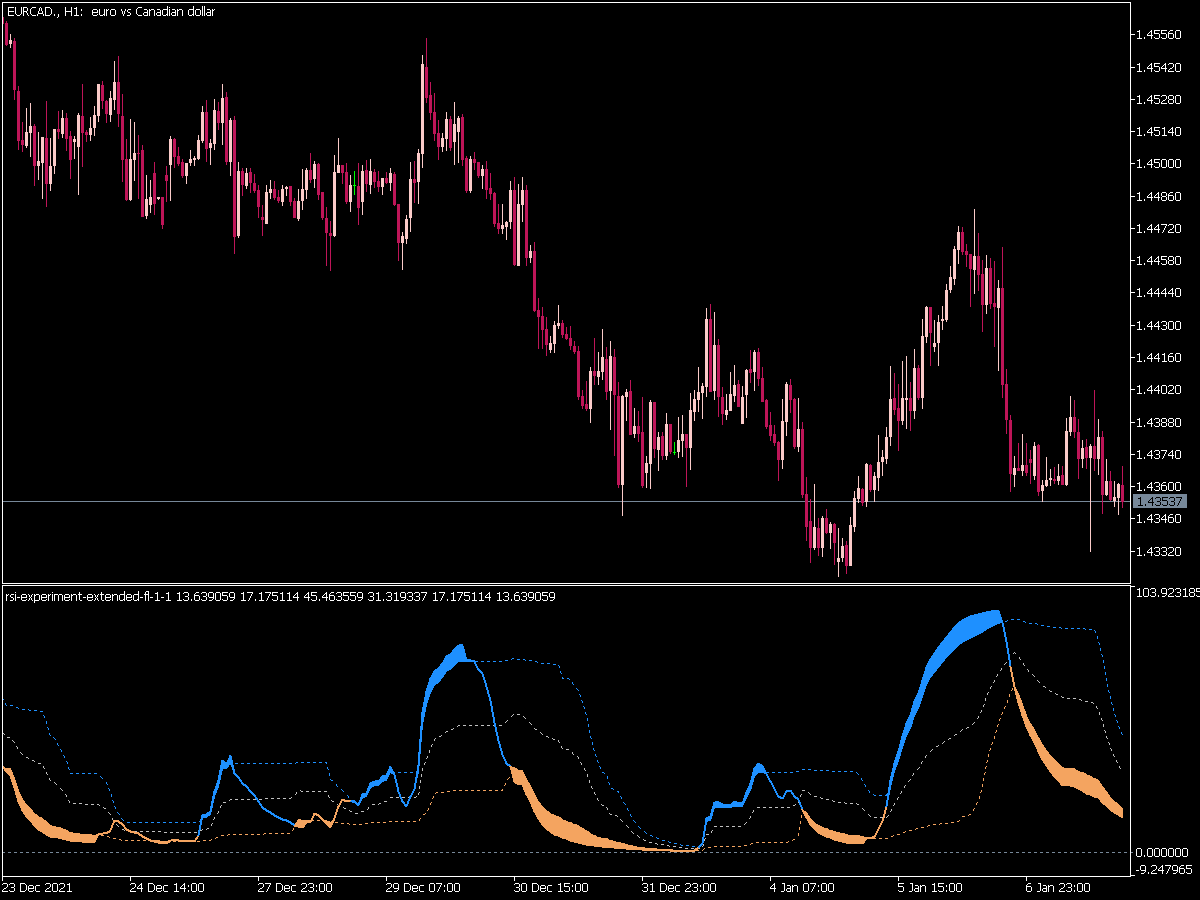Click the price scale value 1.43880
The width and height of the screenshot is (1200, 900).
coord(1158,422)
